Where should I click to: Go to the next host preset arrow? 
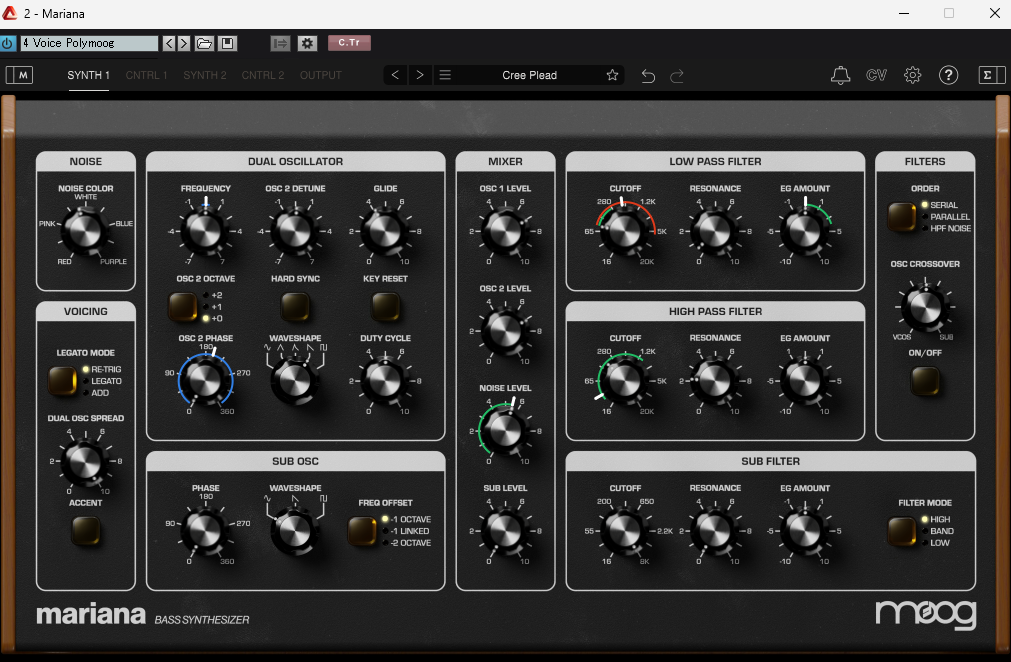tap(184, 43)
